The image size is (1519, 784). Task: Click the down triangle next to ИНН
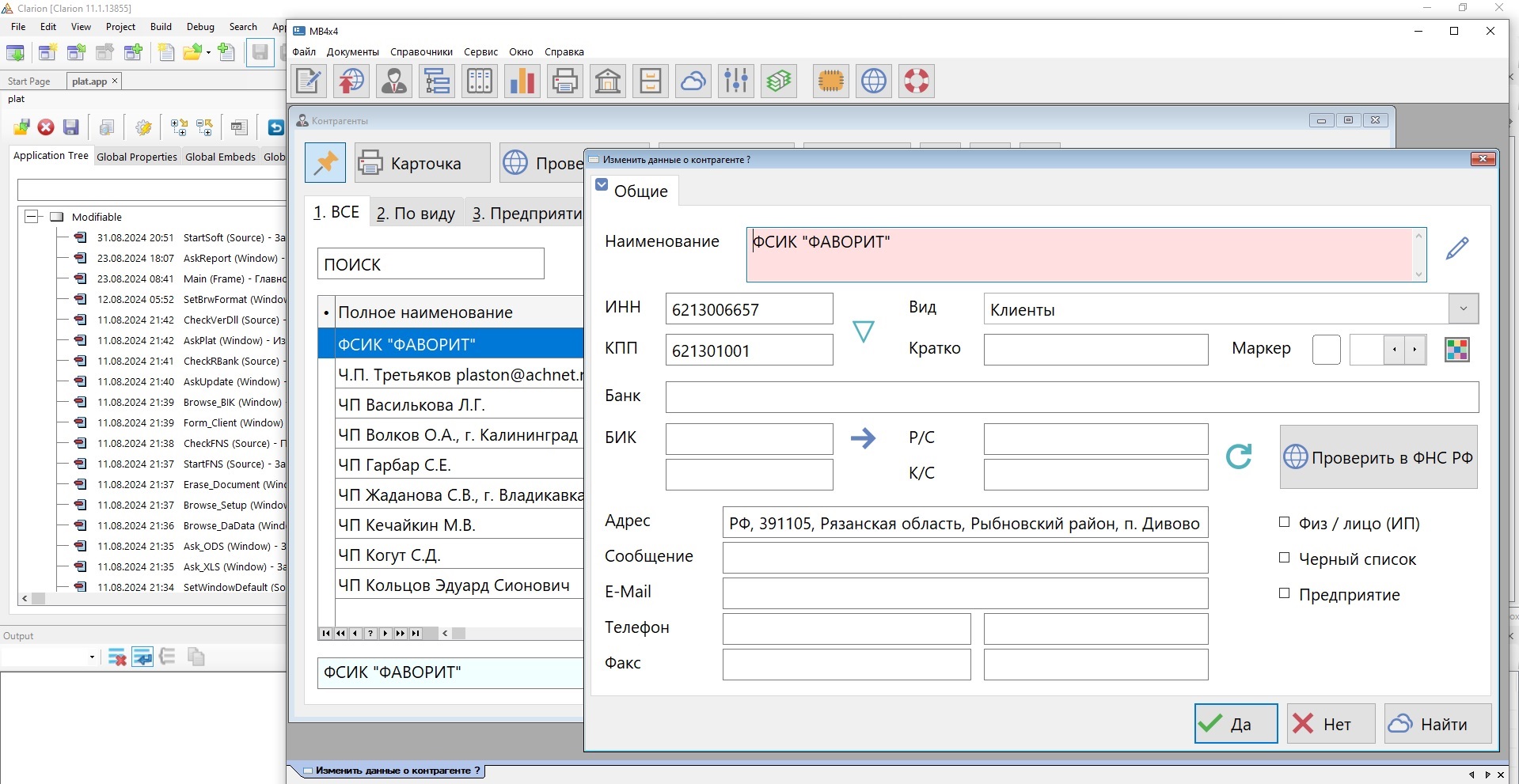pos(863,331)
